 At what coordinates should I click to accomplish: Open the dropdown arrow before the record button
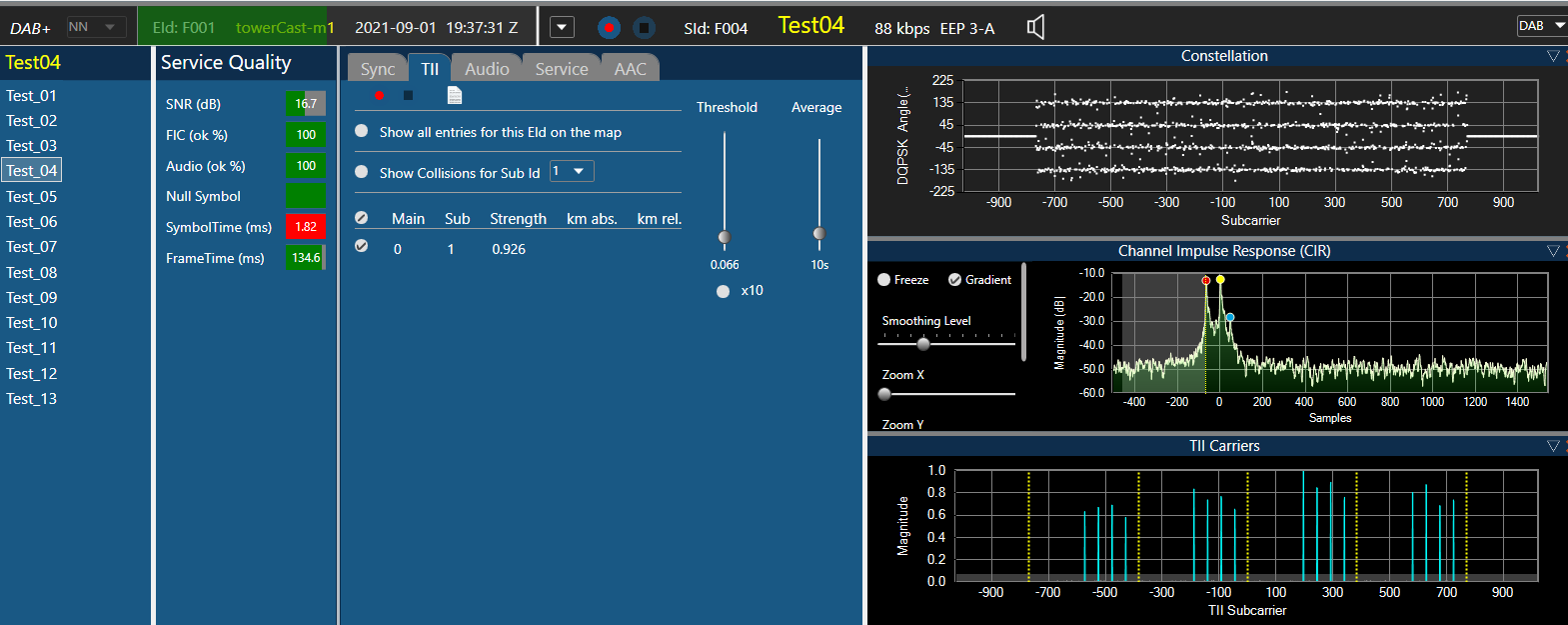(563, 27)
